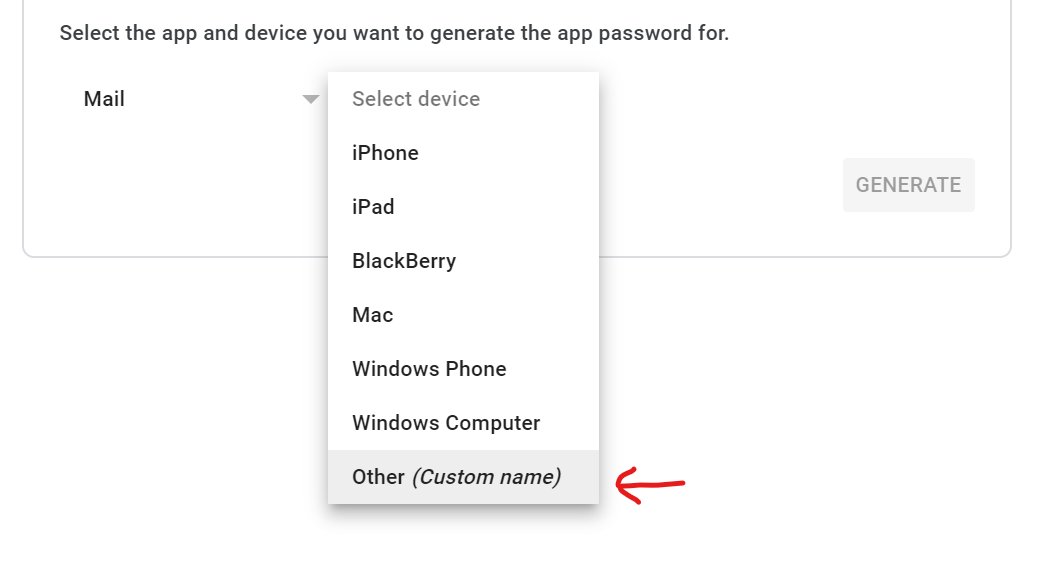Screen dimensions: 1057x577
Task: Click the 'Select device' dropdown header
Action: (x=416, y=99)
